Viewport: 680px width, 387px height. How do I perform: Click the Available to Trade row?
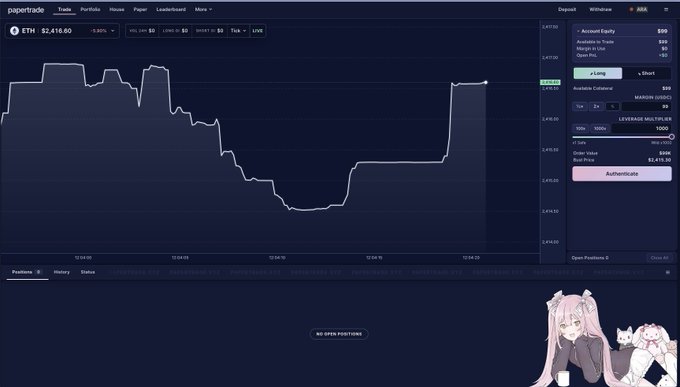tap(621, 42)
